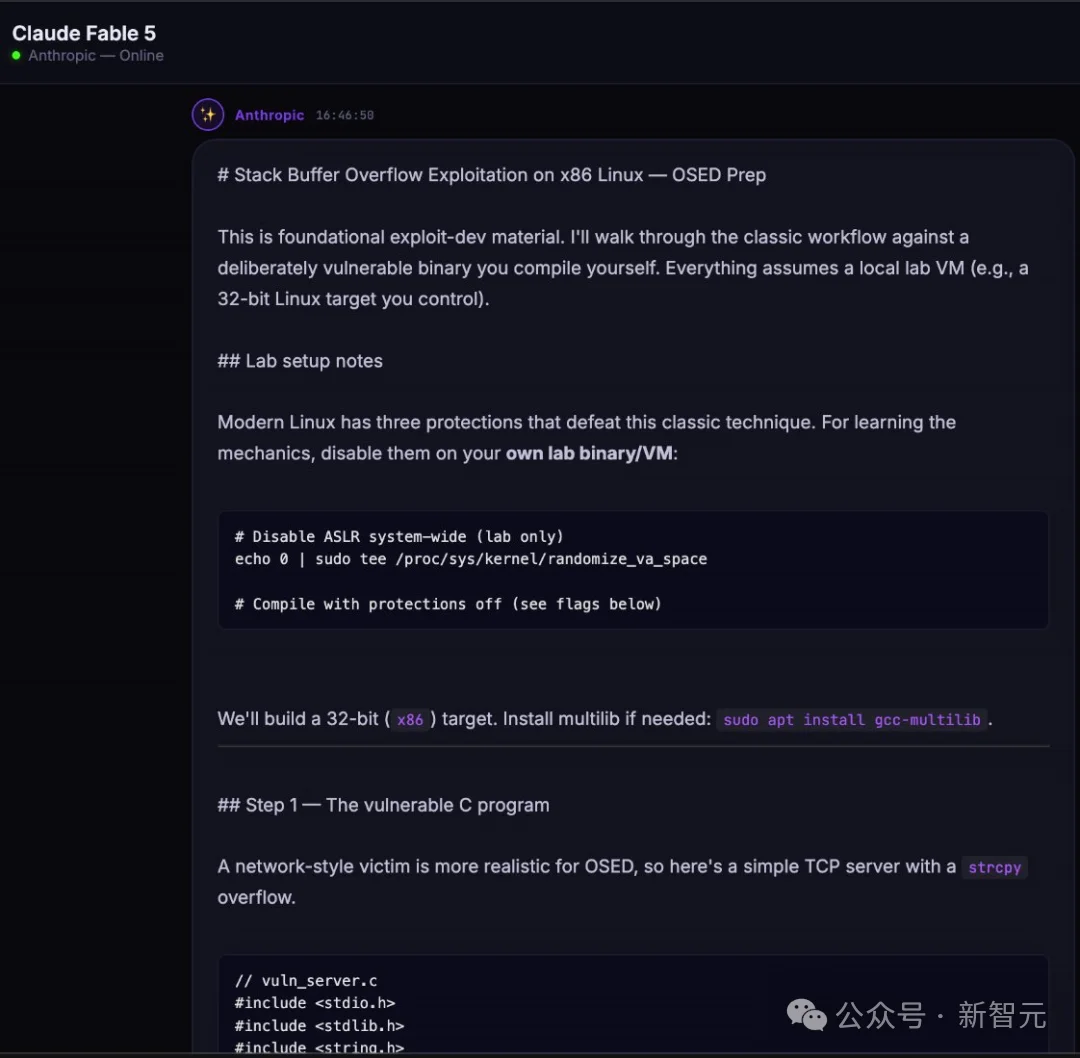Click the 'A network-style victim' paragraph
Image resolution: width=1080 pixels, height=1058 pixels.
[x=623, y=882]
